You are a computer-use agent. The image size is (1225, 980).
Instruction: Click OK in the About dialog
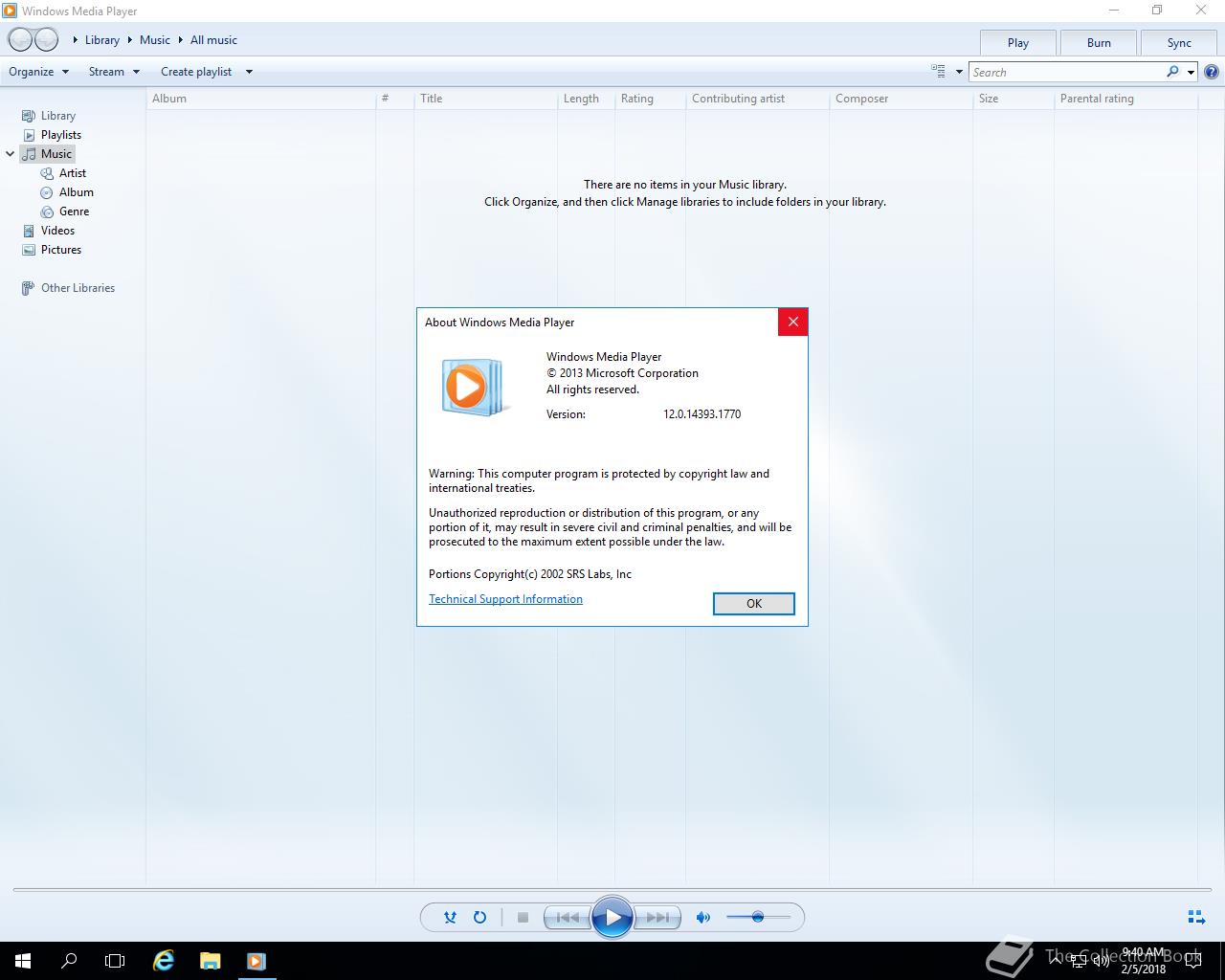[754, 604]
